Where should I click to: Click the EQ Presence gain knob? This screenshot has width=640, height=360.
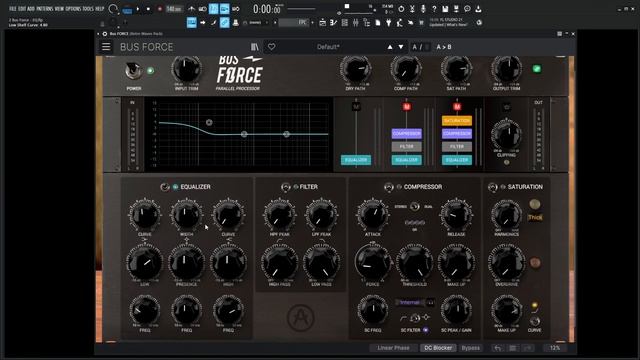pos(186,263)
